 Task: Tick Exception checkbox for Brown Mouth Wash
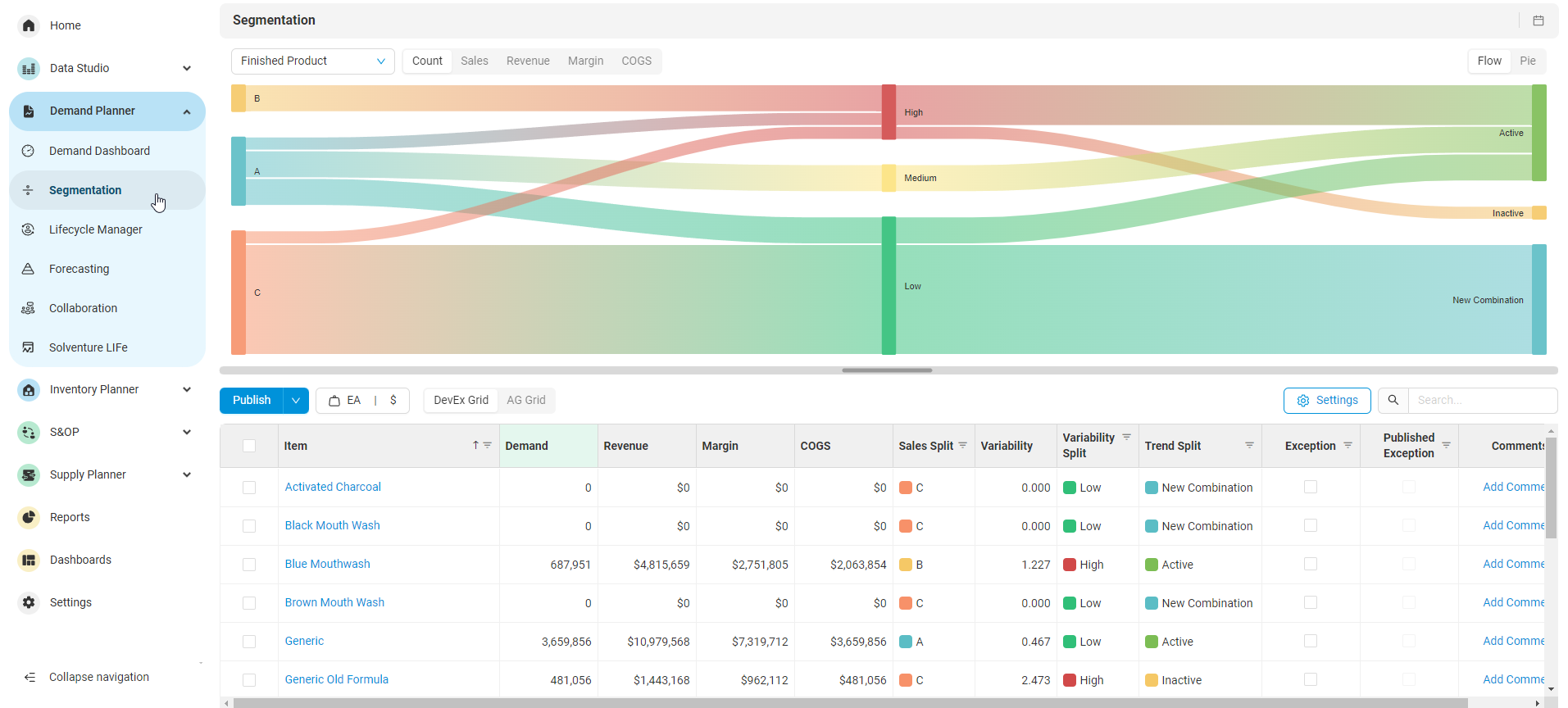1311,602
